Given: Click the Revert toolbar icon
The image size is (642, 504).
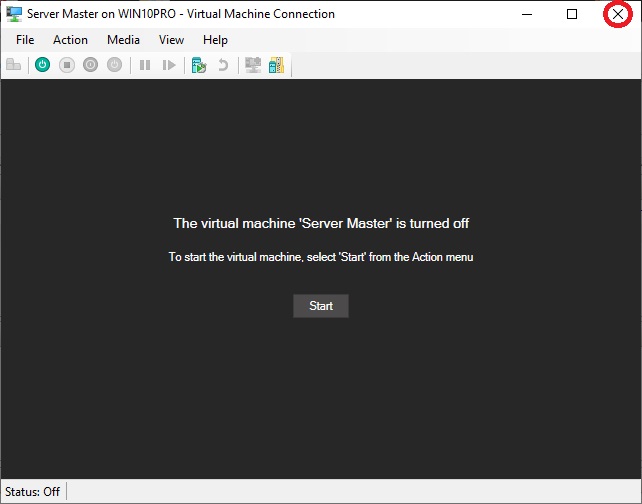Looking at the screenshot, I should 223,65.
